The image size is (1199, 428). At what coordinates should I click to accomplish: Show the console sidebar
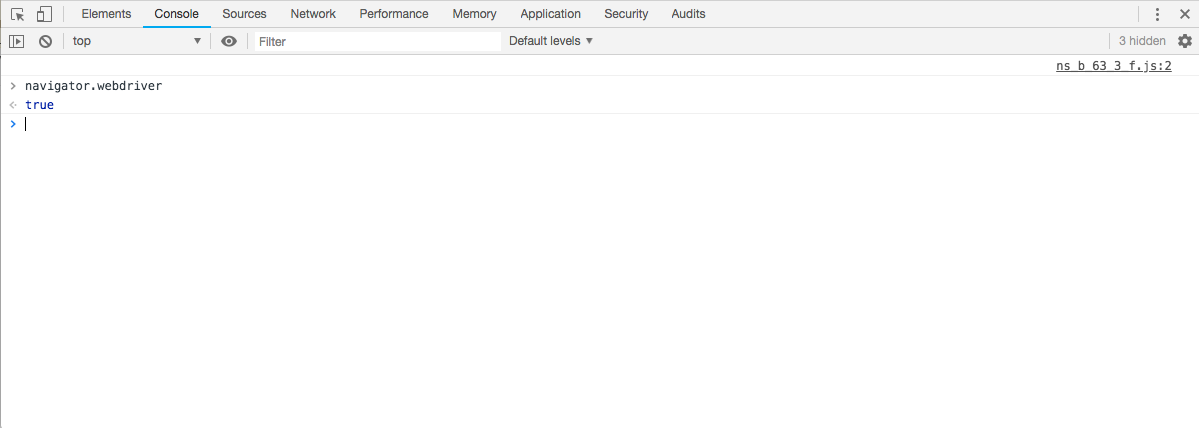tap(17, 41)
